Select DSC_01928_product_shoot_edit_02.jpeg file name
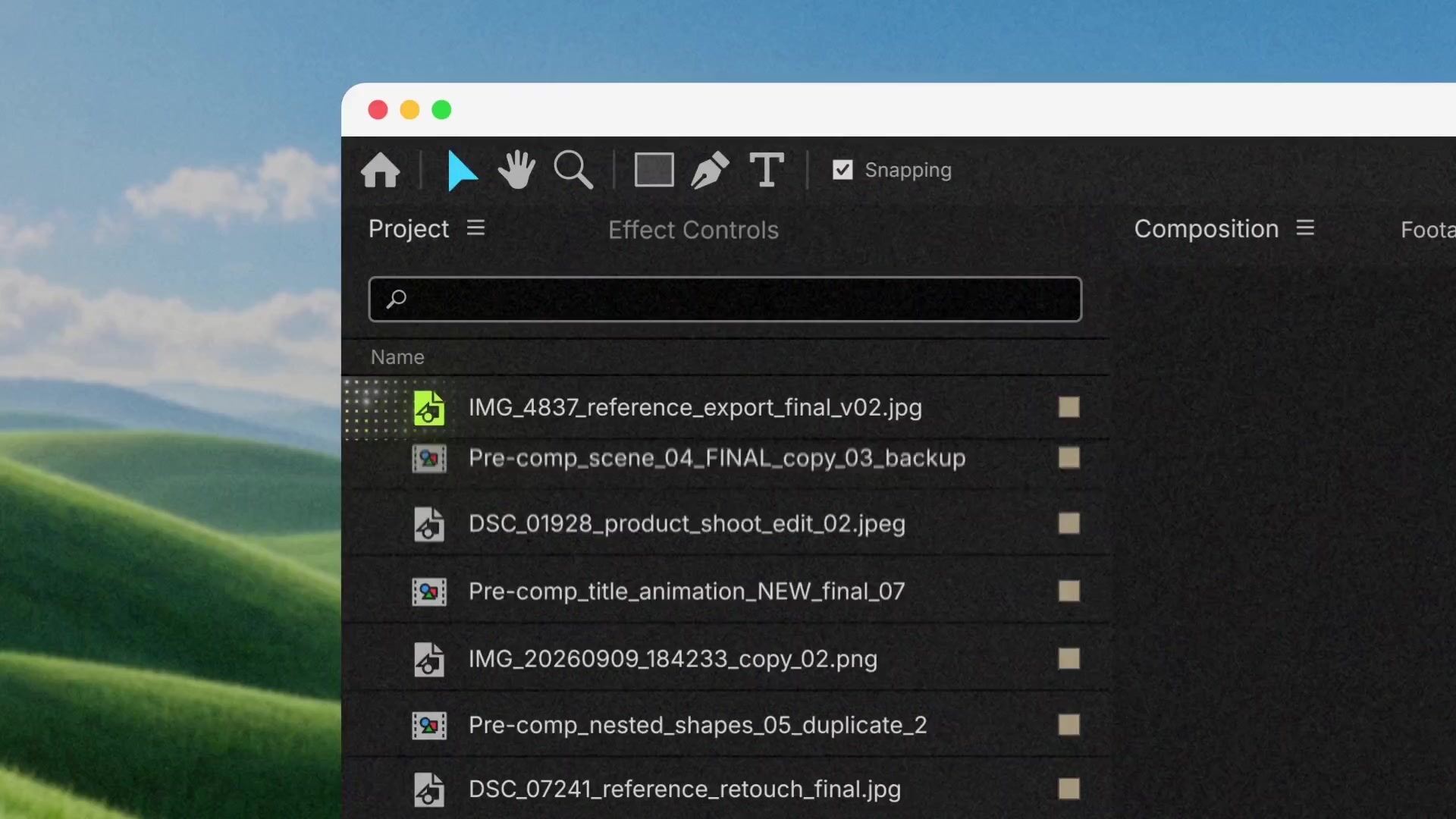Screen dimensions: 1456x819 click(687, 524)
